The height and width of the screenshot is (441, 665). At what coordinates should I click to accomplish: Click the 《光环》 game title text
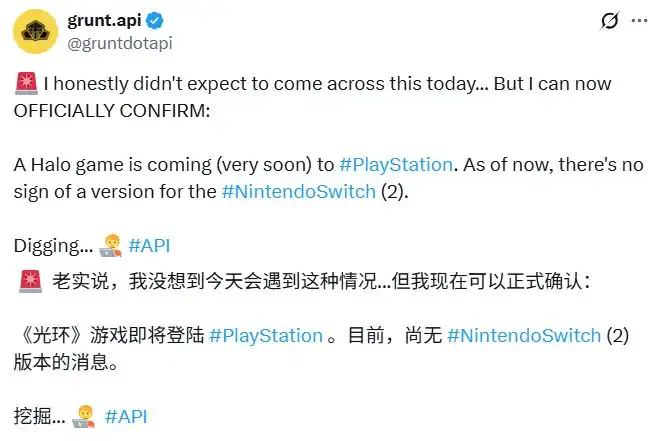[46, 336]
